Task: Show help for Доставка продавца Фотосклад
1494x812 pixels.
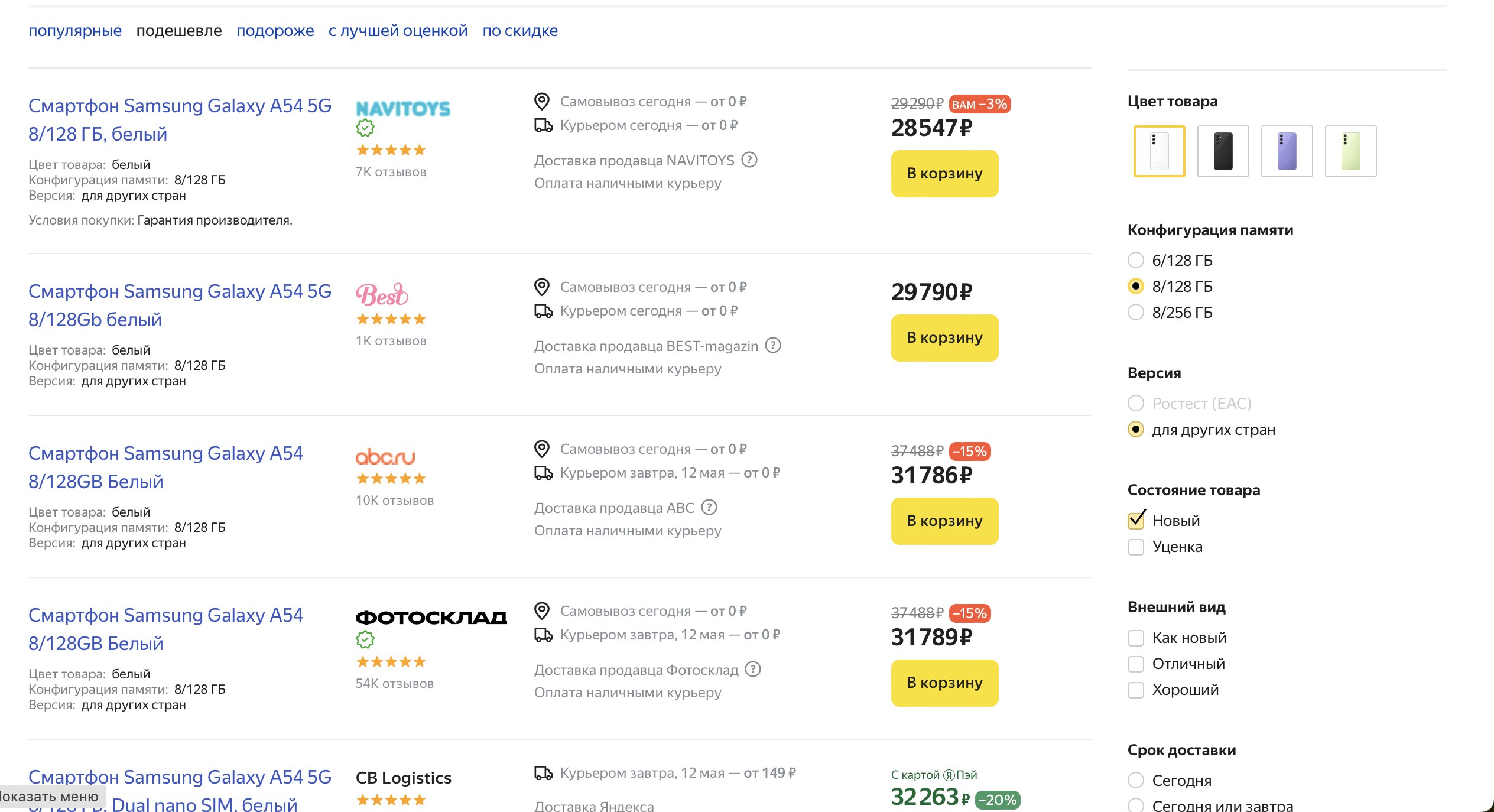Action: click(x=753, y=670)
